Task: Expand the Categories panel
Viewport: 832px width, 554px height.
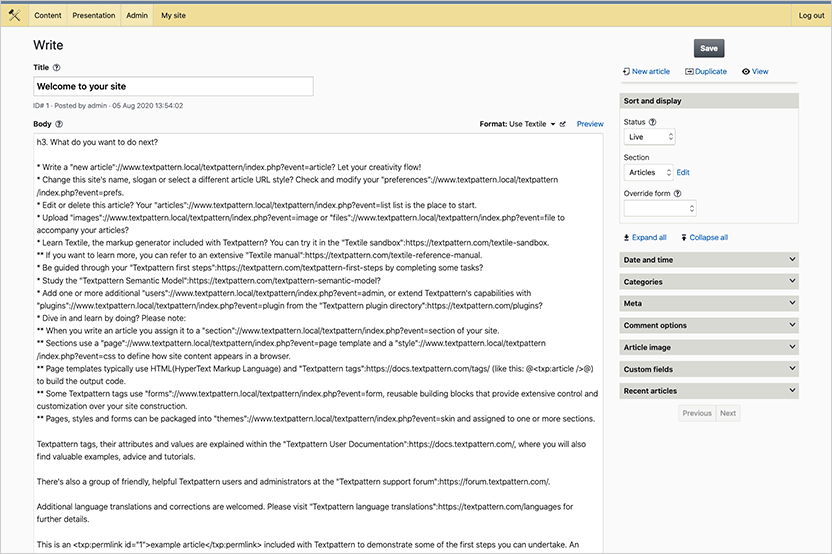Action: [709, 282]
